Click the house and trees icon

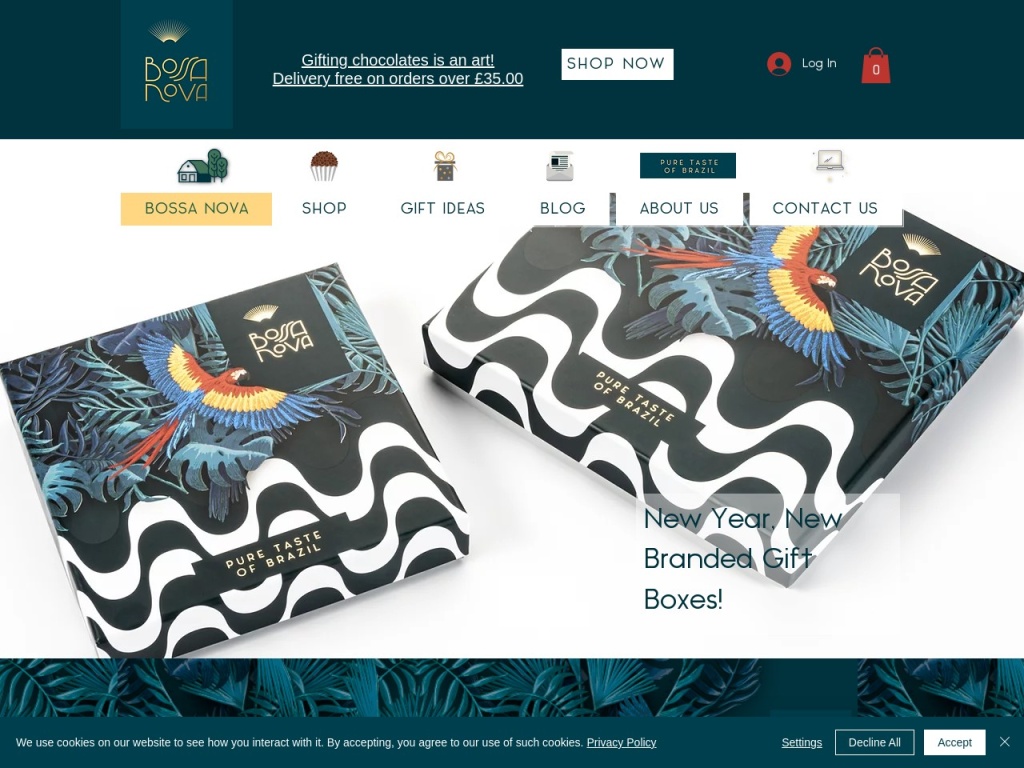202,165
